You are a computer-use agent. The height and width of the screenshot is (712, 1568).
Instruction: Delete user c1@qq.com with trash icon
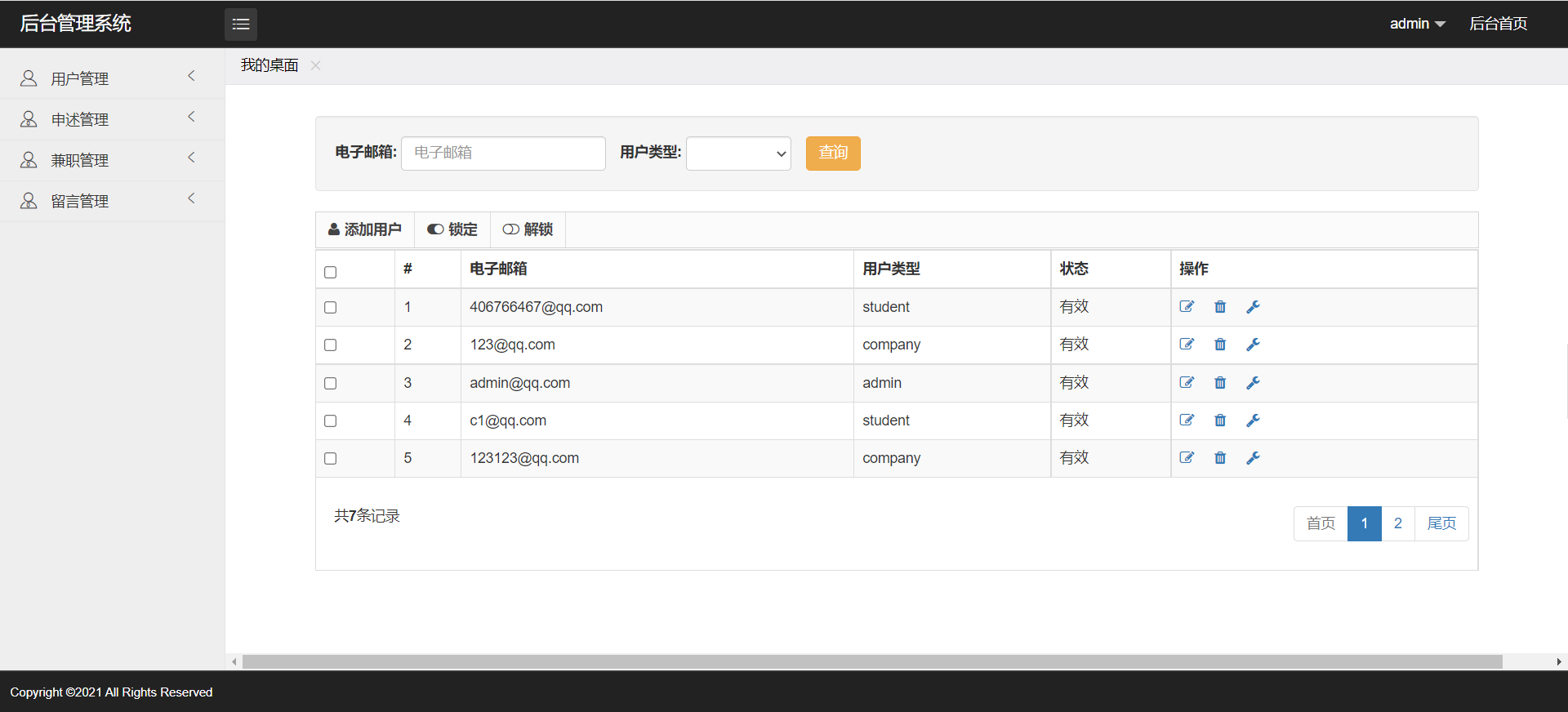click(1220, 421)
